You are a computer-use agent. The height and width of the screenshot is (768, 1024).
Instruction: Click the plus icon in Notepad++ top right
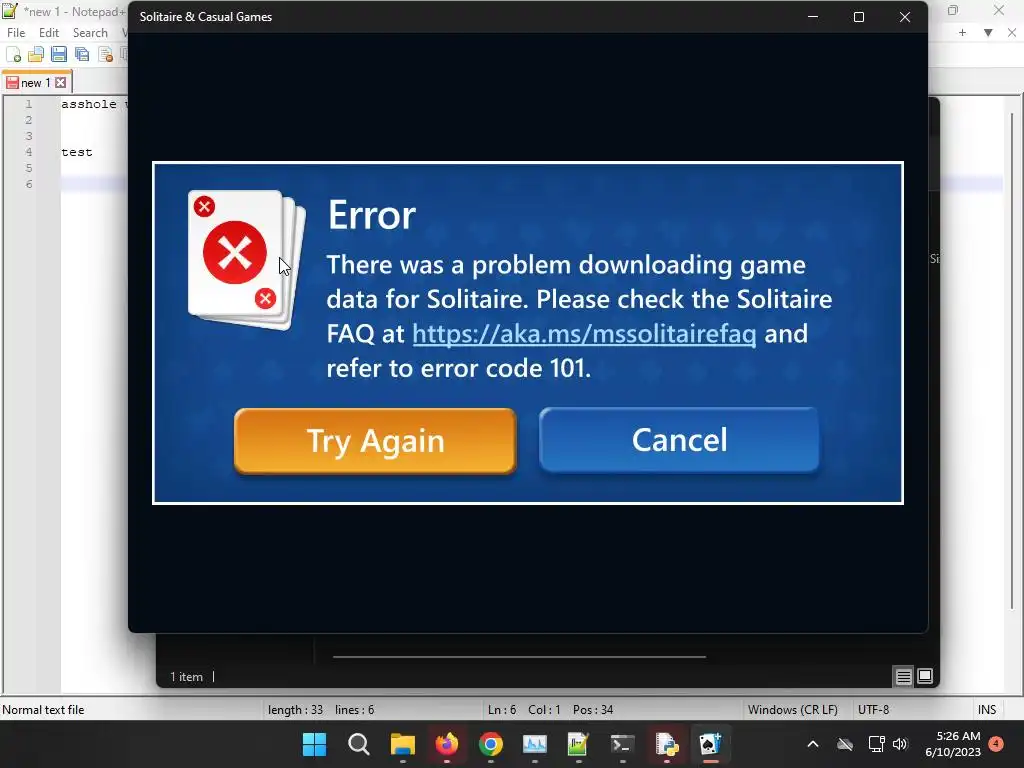point(962,33)
